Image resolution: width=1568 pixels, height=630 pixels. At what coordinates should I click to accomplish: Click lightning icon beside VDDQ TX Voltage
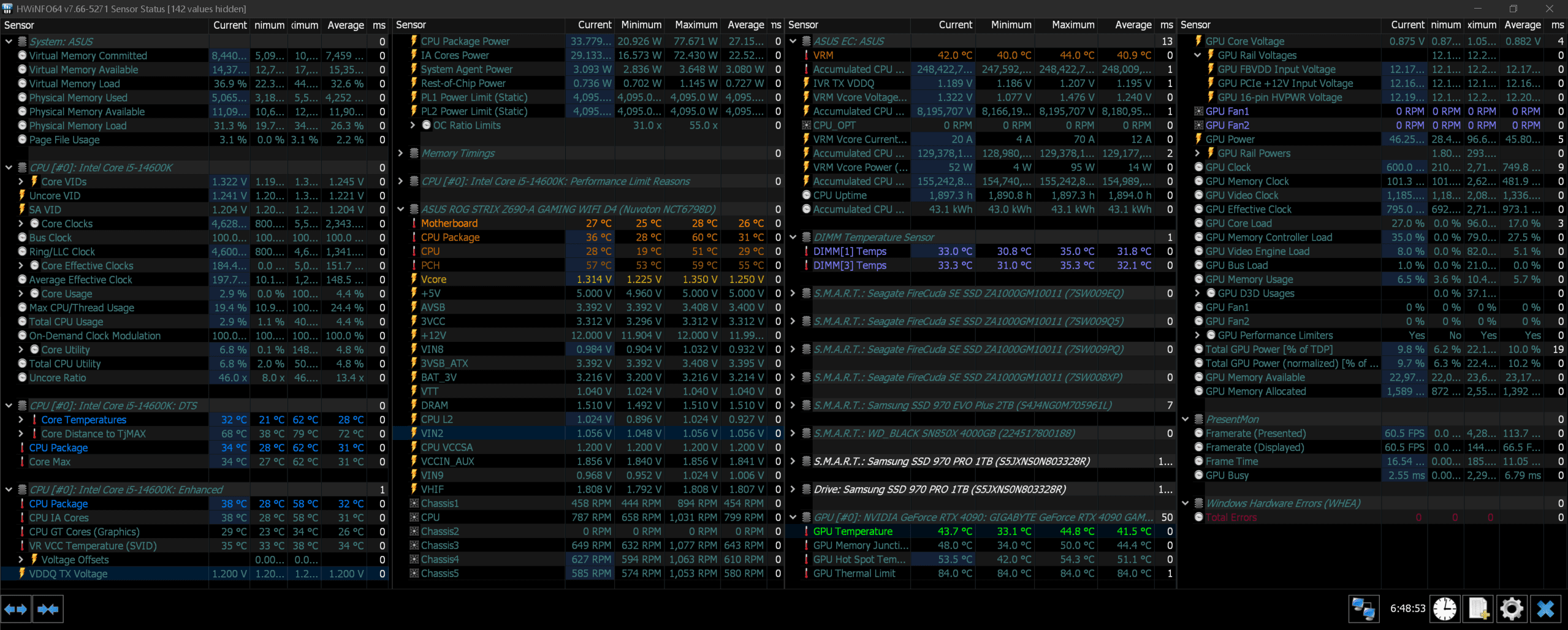click(x=22, y=574)
